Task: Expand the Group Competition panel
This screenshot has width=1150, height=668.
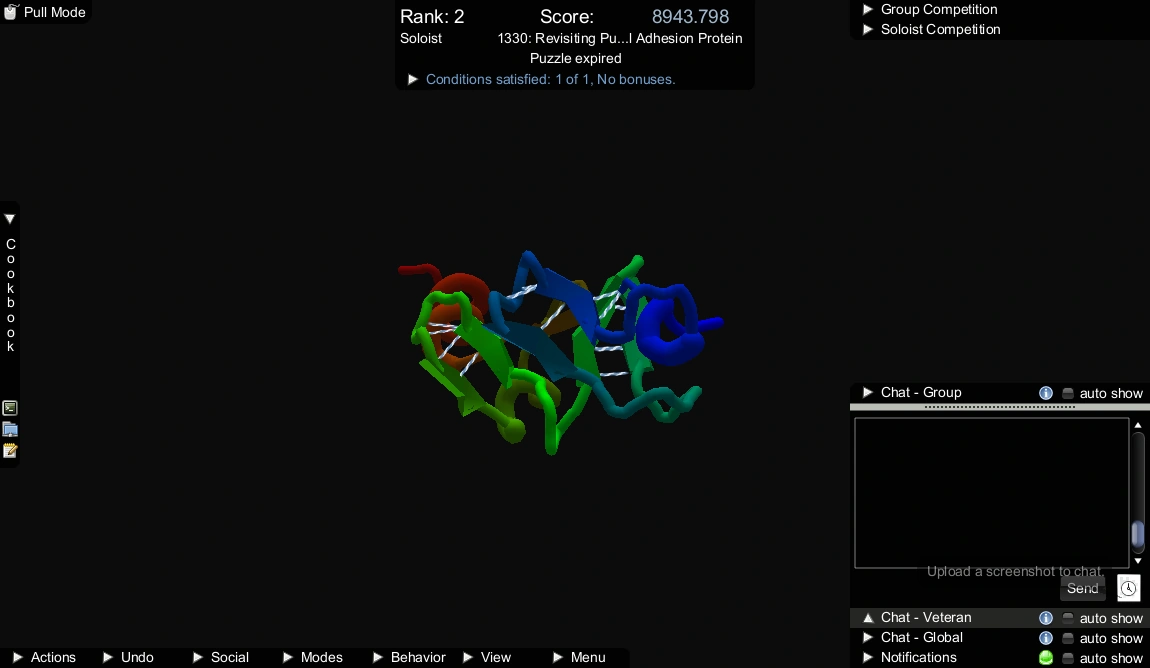Action: (x=868, y=9)
